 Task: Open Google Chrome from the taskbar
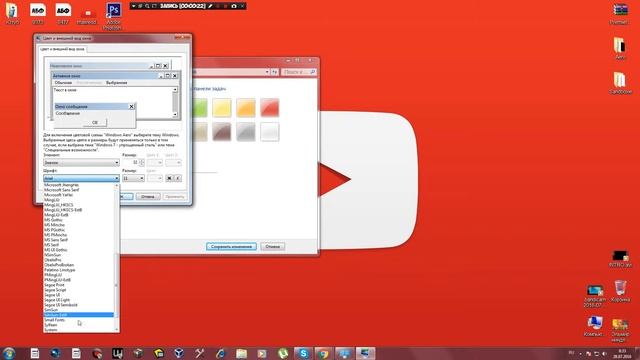coord(323,353)
